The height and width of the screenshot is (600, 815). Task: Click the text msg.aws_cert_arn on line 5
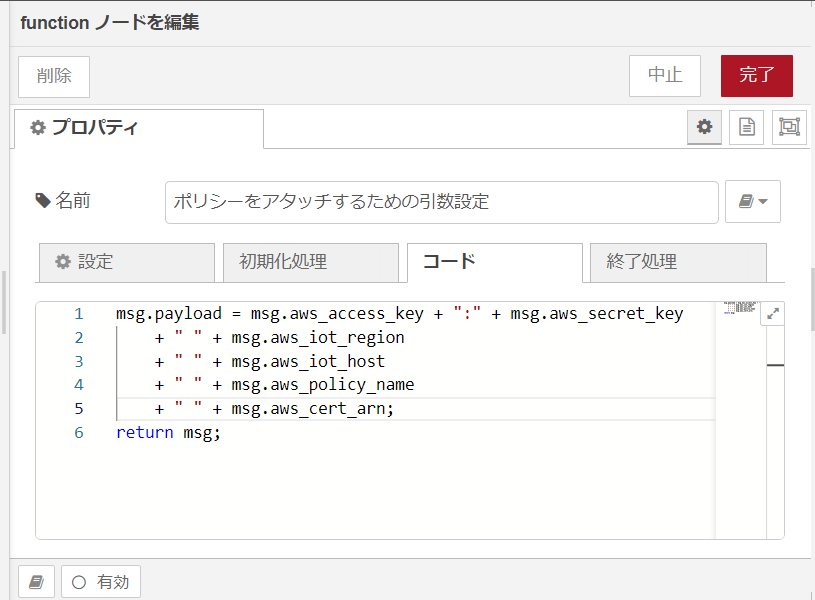308,409
